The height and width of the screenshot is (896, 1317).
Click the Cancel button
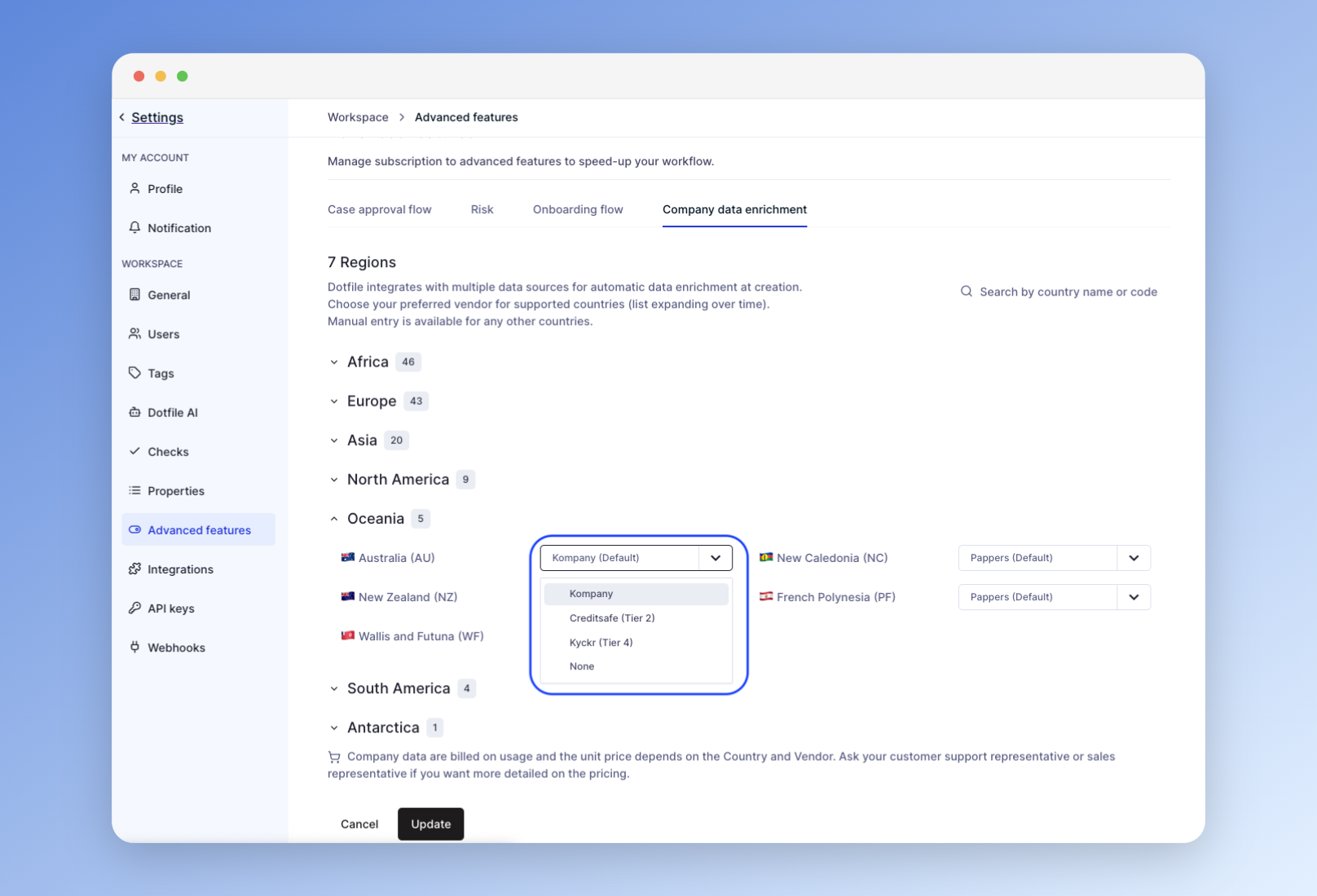(359, 824)
